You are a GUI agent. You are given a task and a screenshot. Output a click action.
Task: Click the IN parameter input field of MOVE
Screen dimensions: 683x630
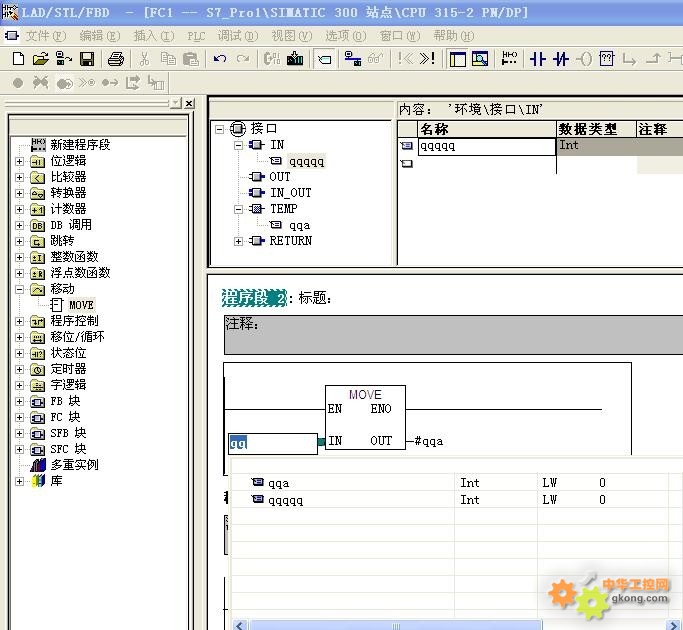(273, 444)
